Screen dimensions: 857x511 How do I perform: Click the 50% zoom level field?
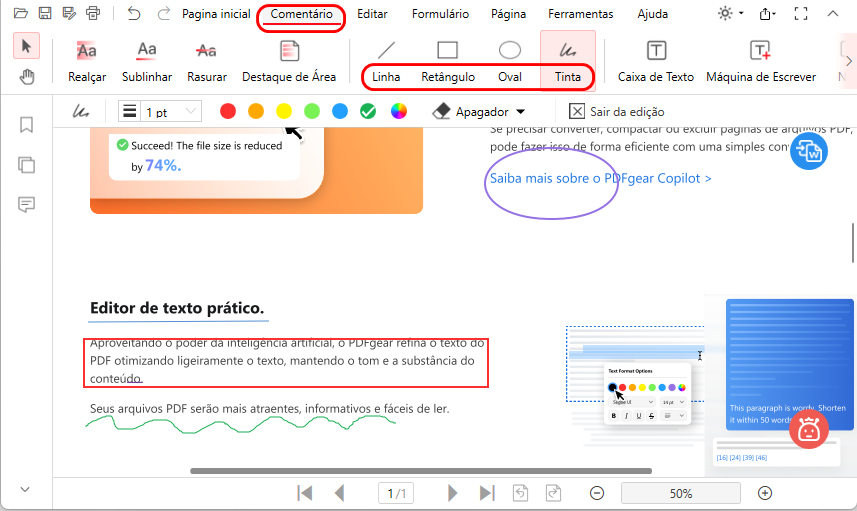[680, 494]
